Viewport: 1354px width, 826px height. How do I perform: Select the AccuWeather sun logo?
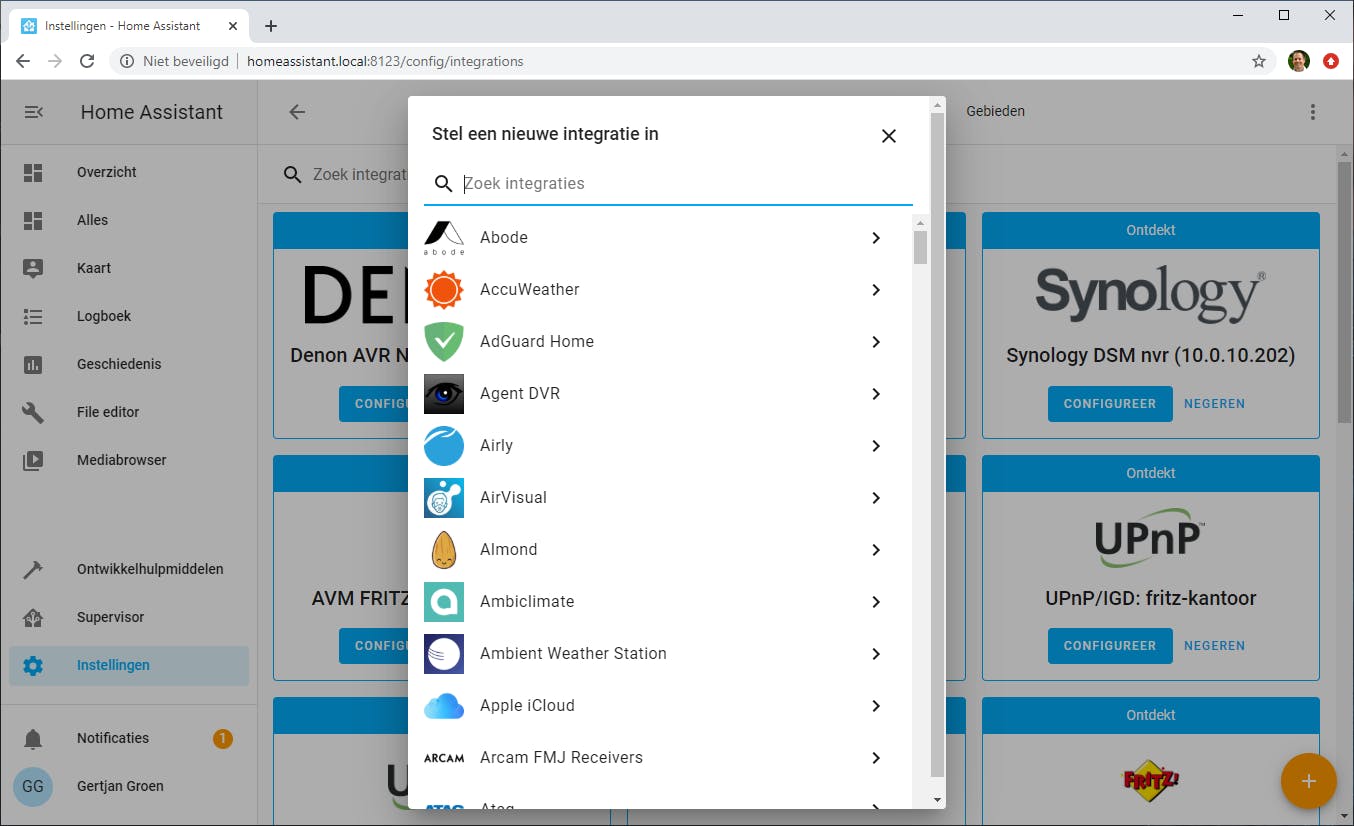point(444,290)
